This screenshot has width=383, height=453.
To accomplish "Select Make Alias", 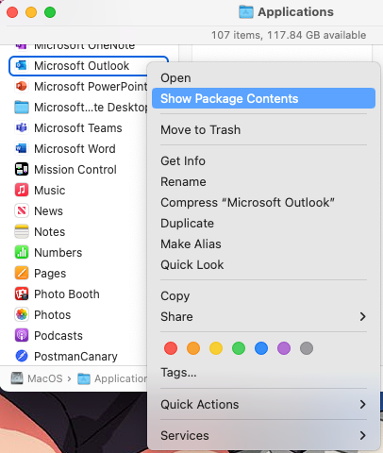I will tap(263, 244).
